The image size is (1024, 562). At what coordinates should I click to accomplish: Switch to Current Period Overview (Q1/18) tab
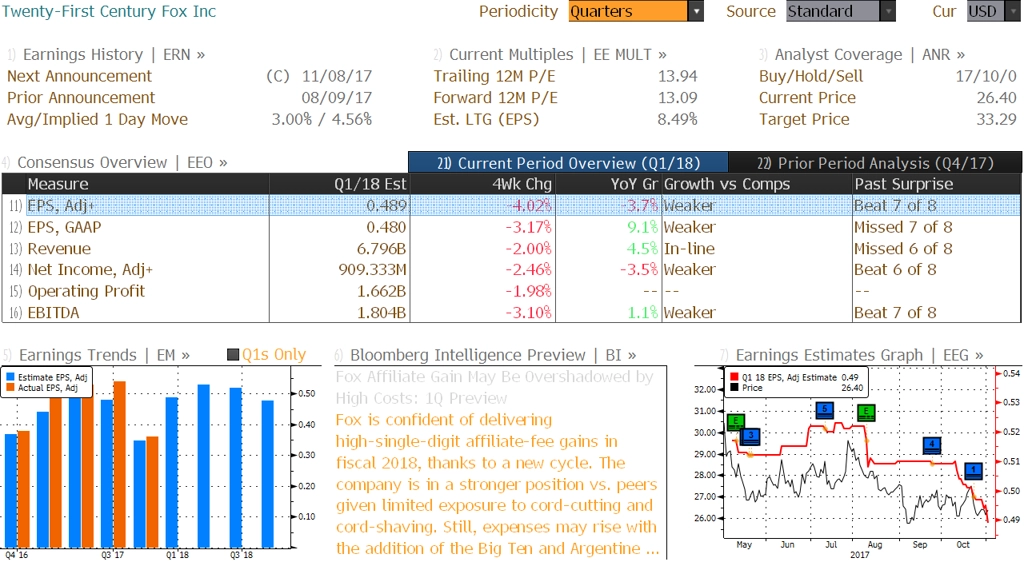coord(568,163)
